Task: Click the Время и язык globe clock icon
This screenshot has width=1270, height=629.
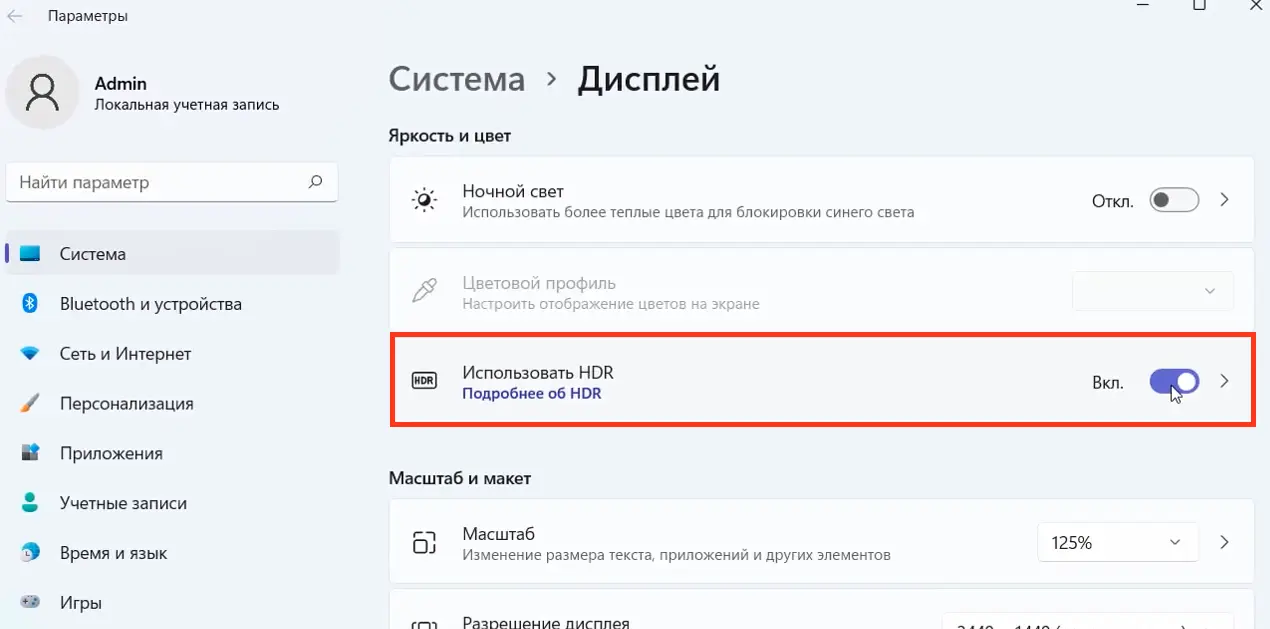Action: 30,553
